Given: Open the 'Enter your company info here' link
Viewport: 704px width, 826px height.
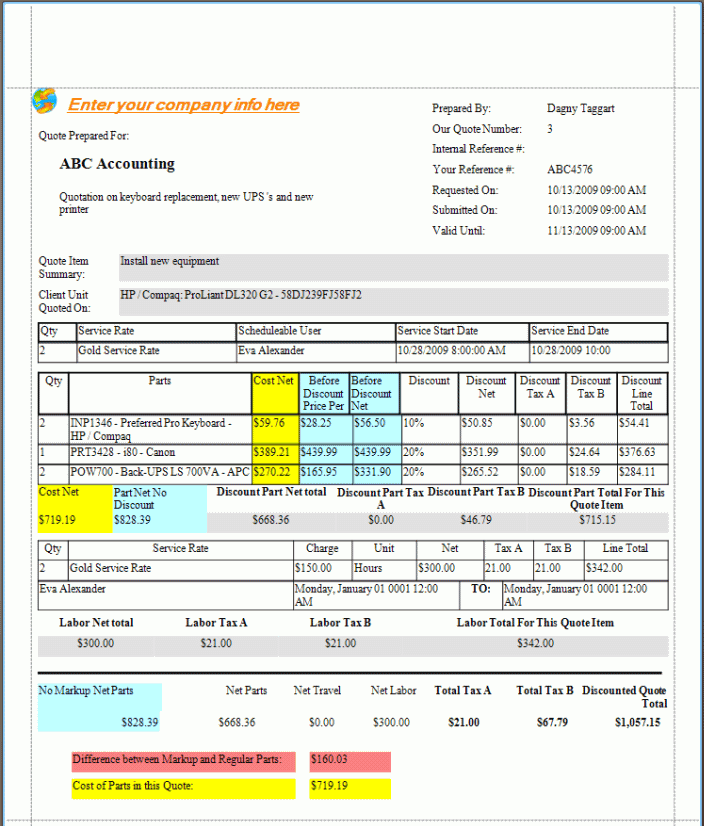Looking at the screenshot, I should 183,105.
